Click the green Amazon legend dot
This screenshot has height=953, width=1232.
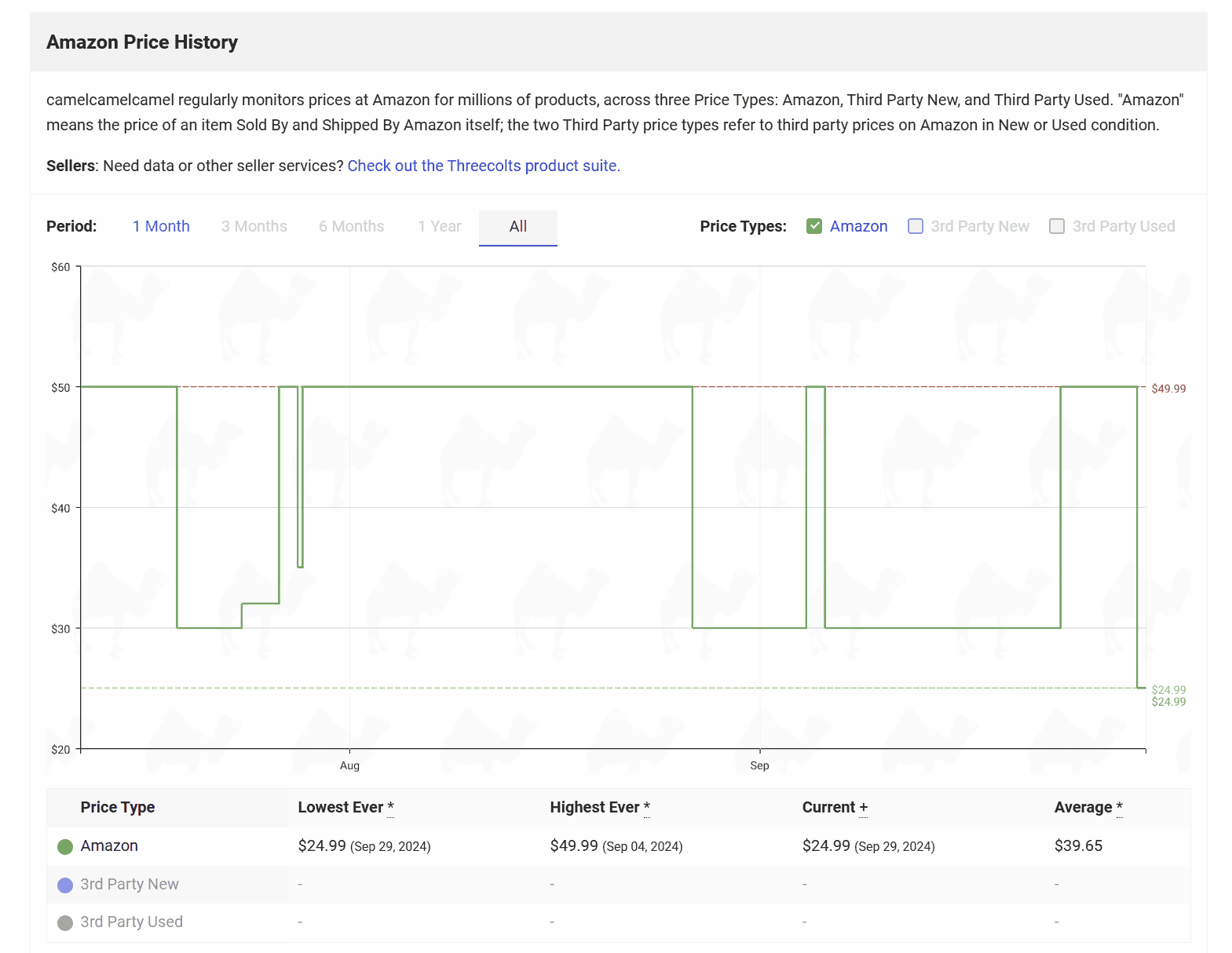(65, 846)
